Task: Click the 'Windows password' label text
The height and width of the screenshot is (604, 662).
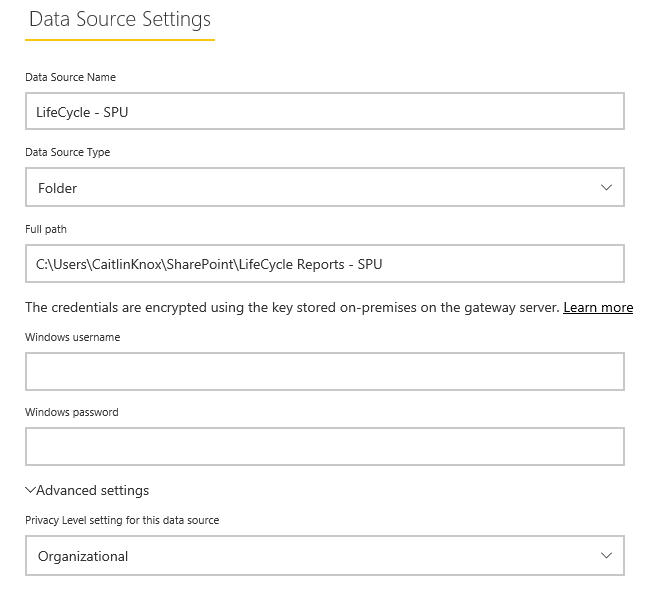Action: pos(72,412)
